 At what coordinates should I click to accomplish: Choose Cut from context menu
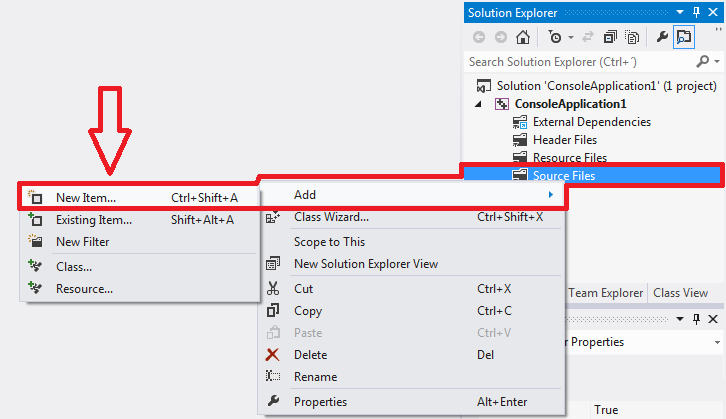[411, 289]
